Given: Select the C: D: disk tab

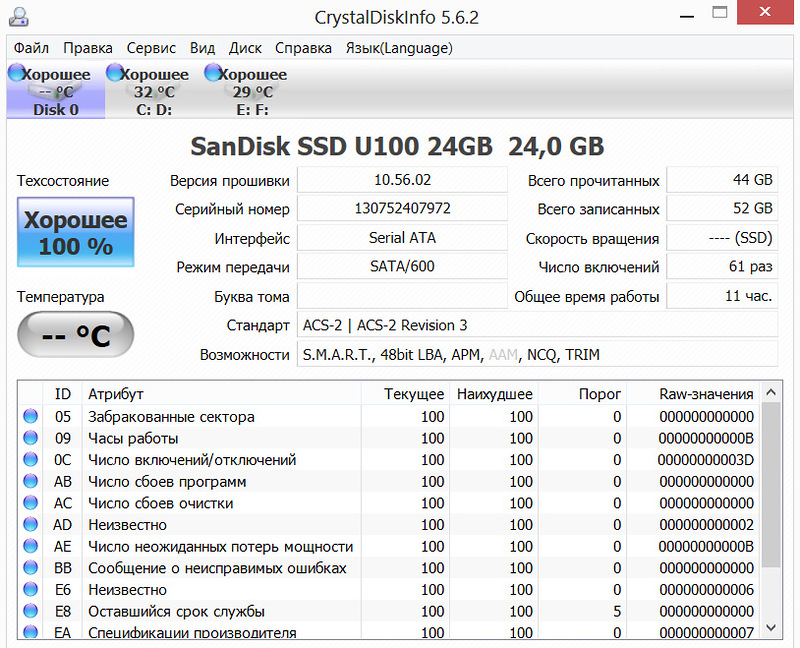Looking at the screenshot, I should [154, 93].
